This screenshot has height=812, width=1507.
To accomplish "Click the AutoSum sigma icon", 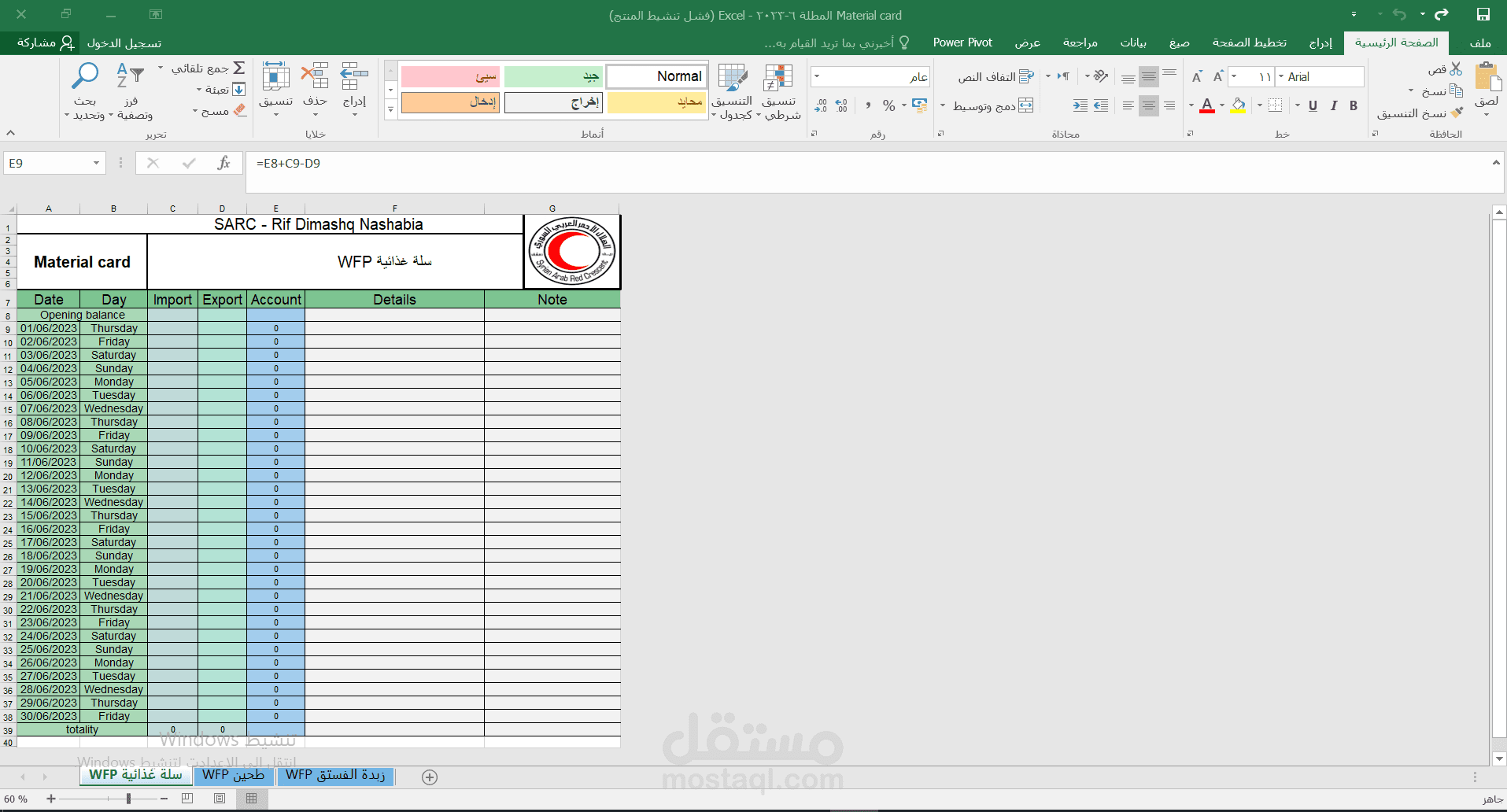I will (239, 68).
